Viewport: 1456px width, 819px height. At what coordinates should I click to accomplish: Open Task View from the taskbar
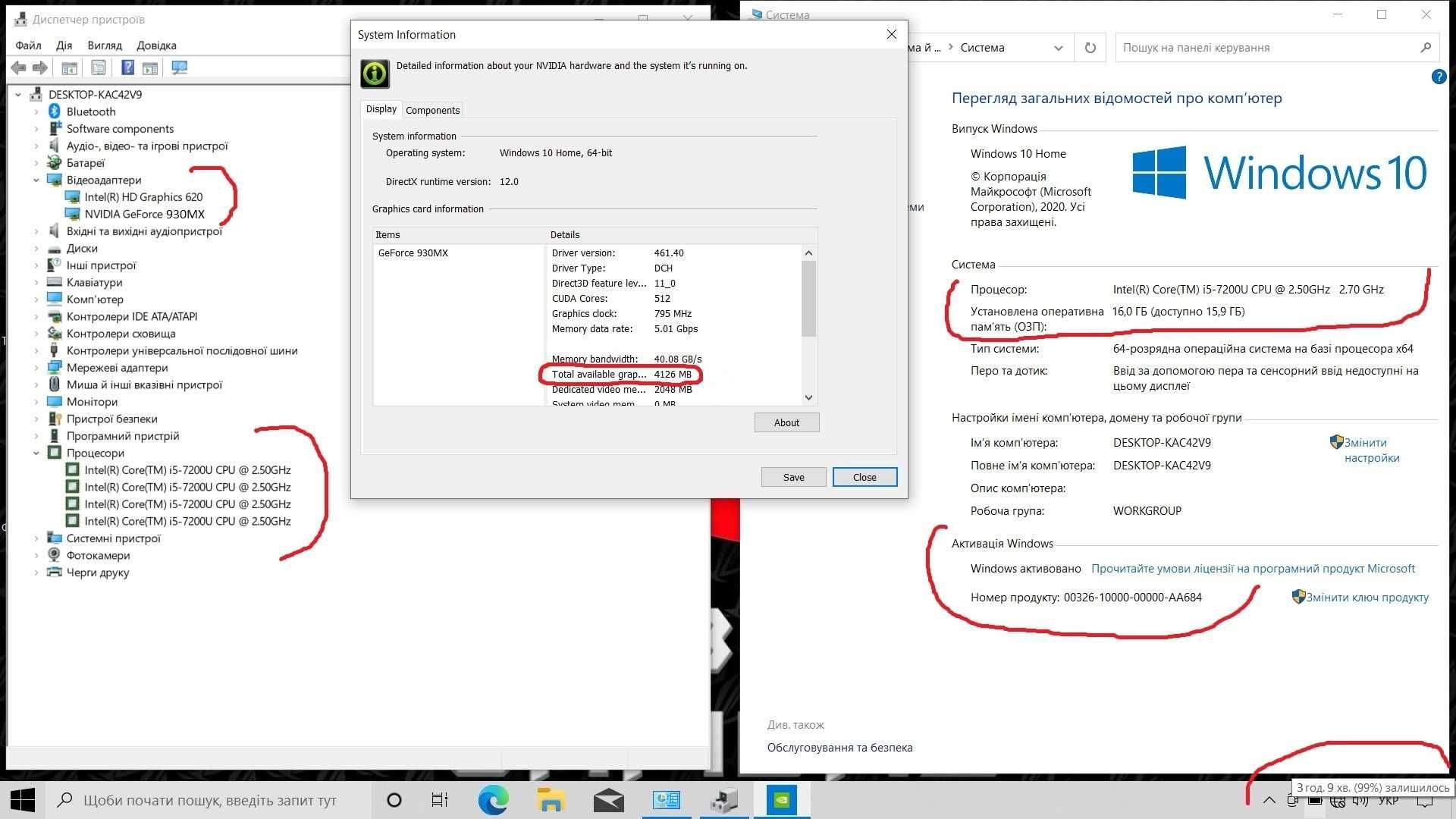coord(439,800)
